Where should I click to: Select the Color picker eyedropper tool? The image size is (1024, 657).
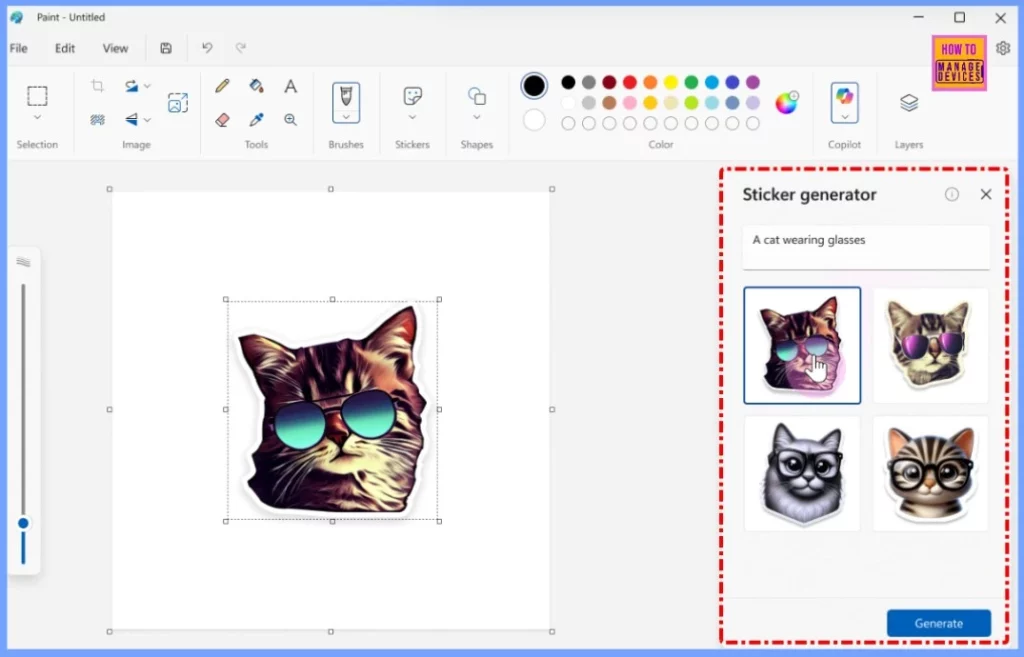256,120
